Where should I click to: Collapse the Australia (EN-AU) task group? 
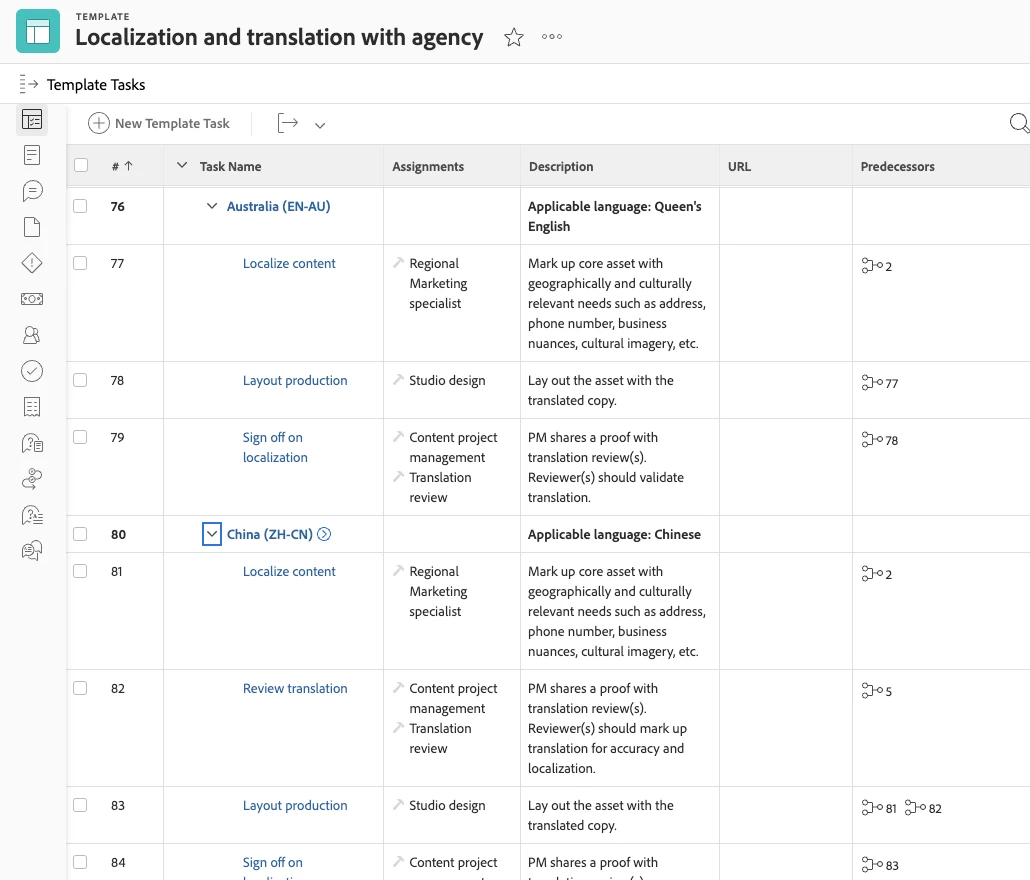click(211, 206)
